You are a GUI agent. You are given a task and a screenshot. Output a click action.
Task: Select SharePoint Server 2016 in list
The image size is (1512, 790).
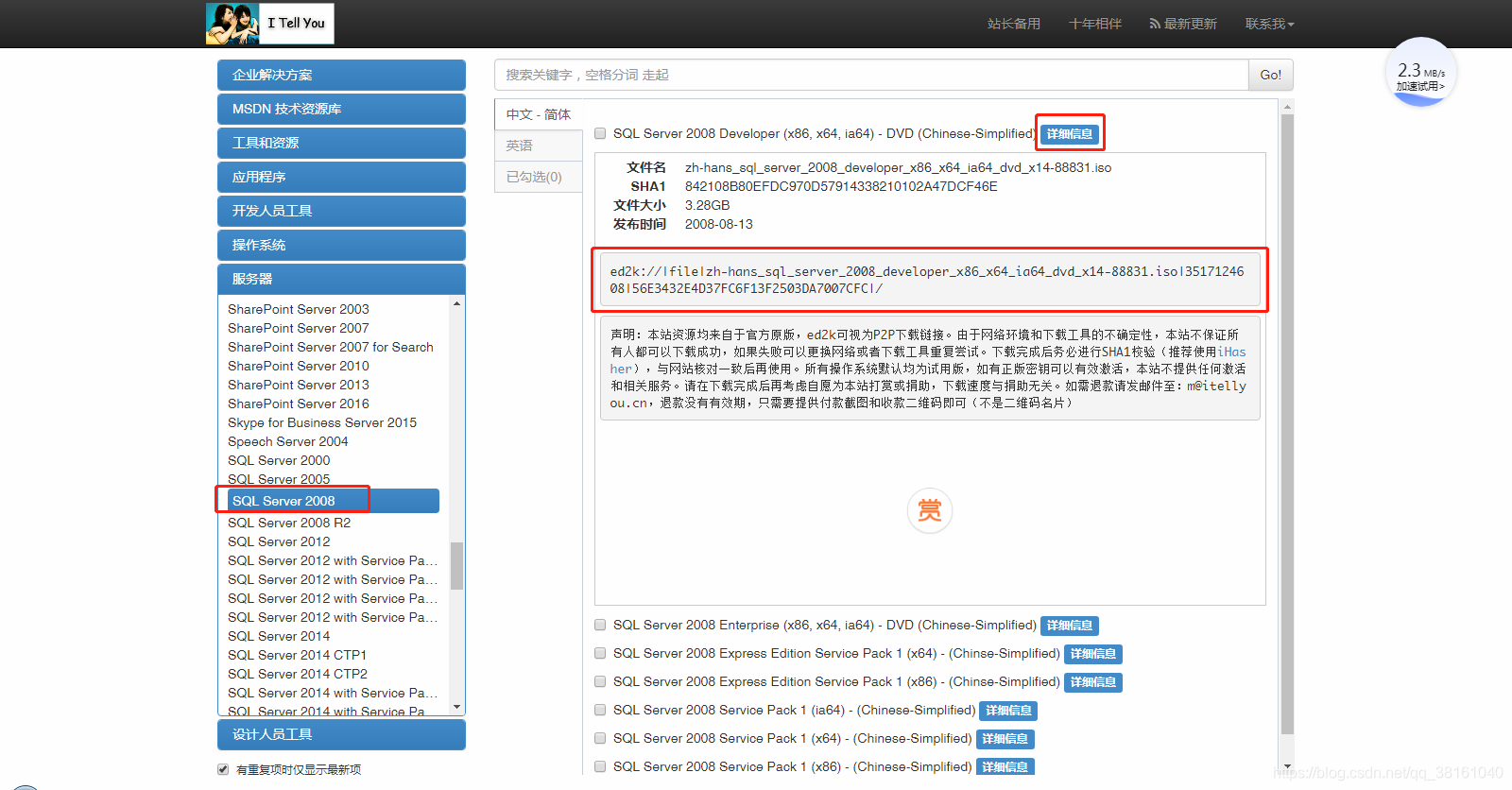coord(299,404)
